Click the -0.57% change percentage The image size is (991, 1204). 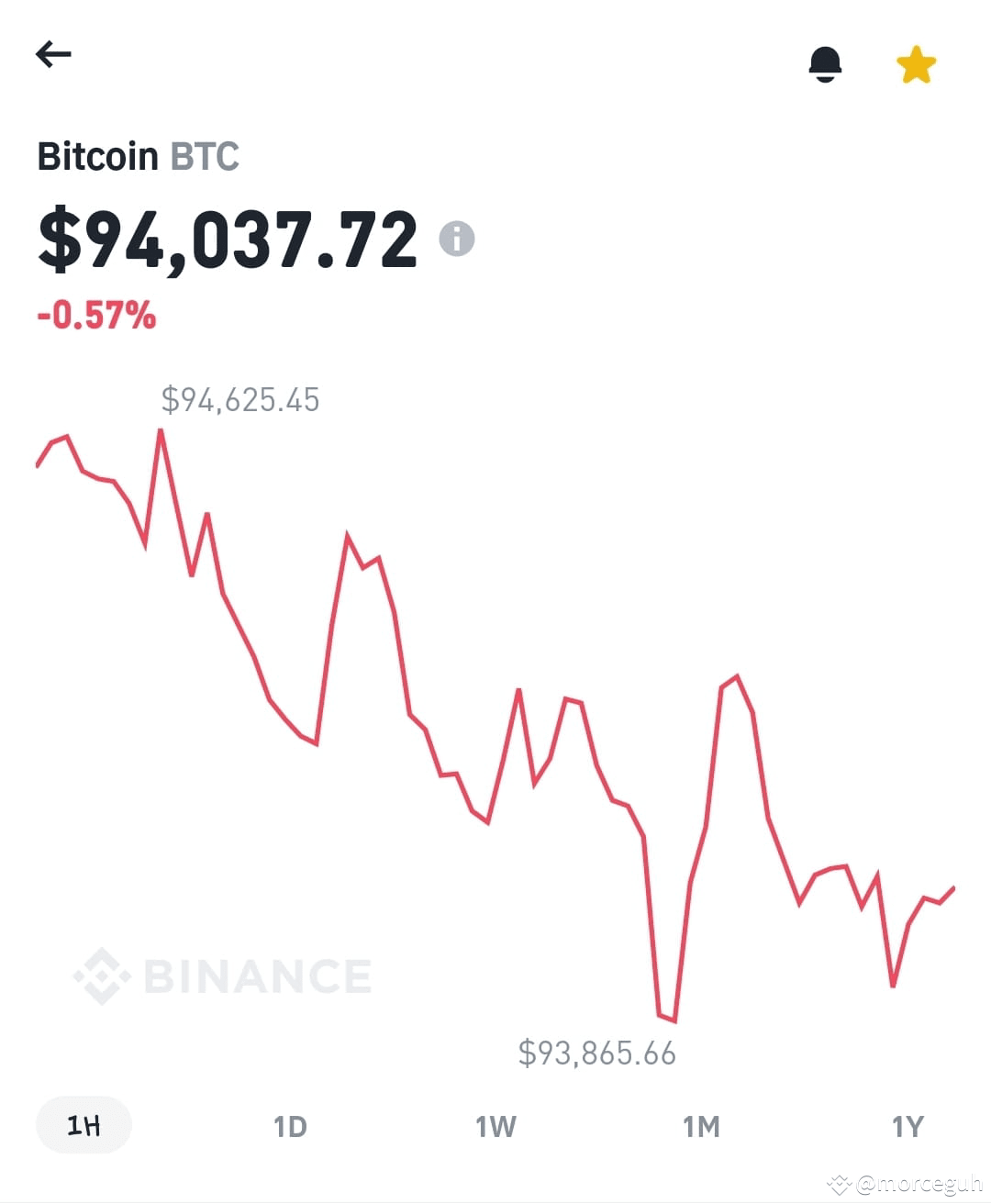(96, 315)
